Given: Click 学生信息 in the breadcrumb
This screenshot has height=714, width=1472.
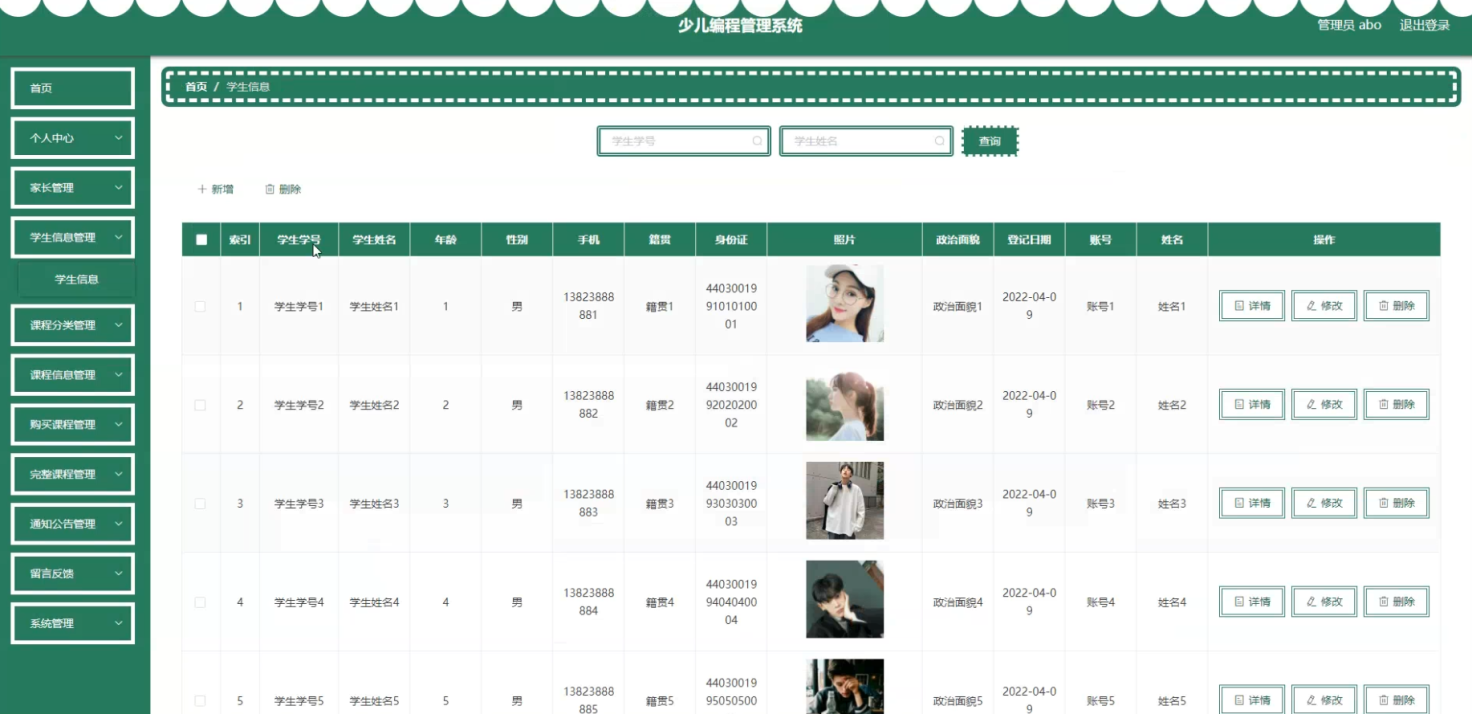Looking at the screenshot, I should click(248, 87).
